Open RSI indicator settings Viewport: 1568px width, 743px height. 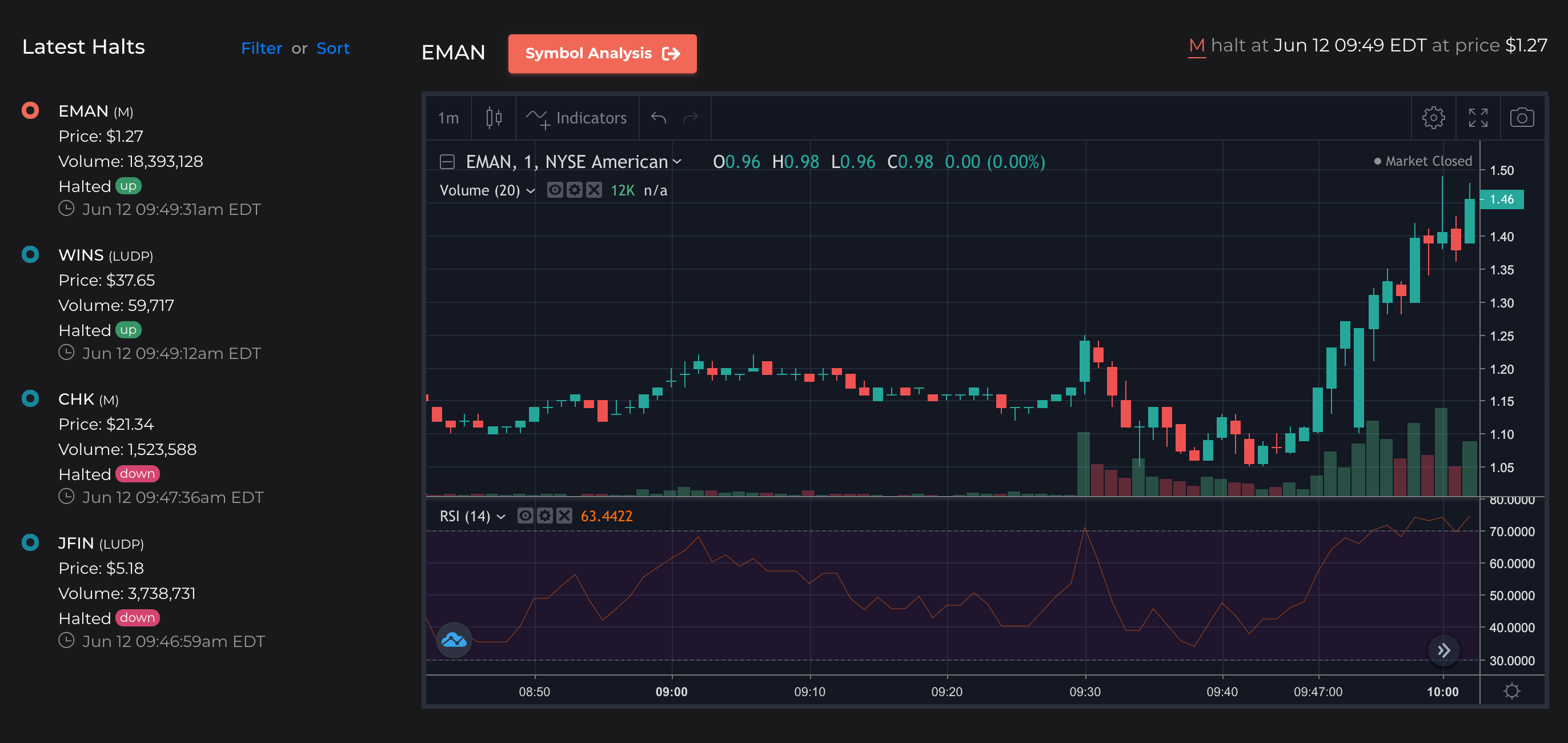(545, 516)
